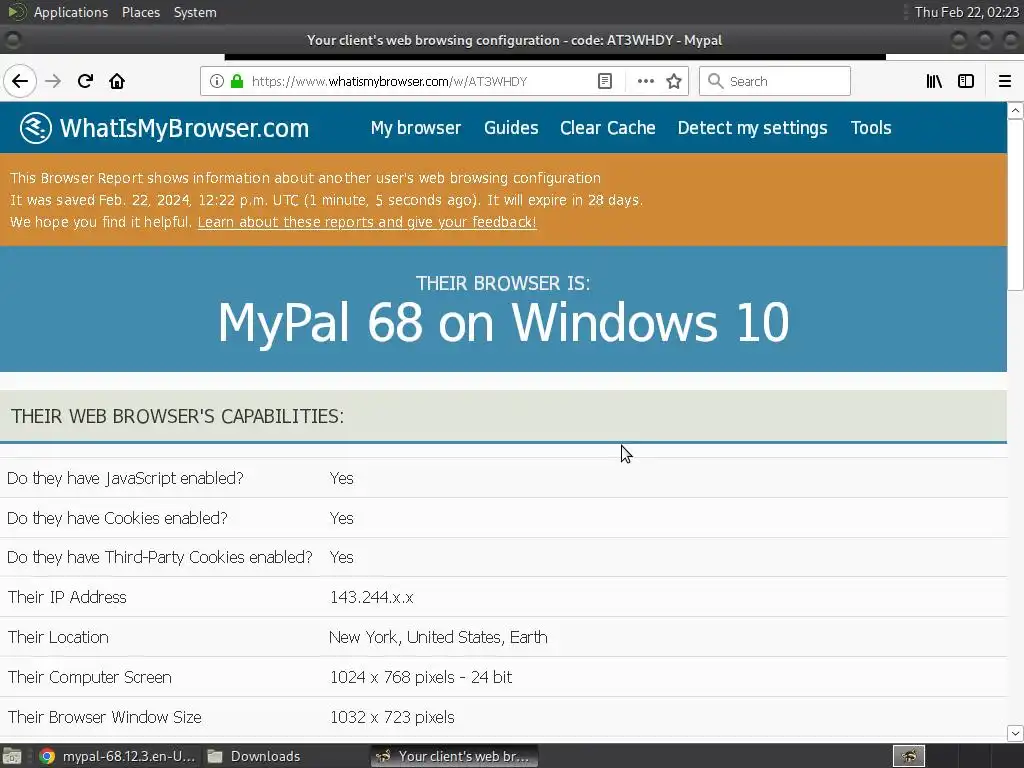Toggle sidebars icon in toolbar

click(966, 81)
